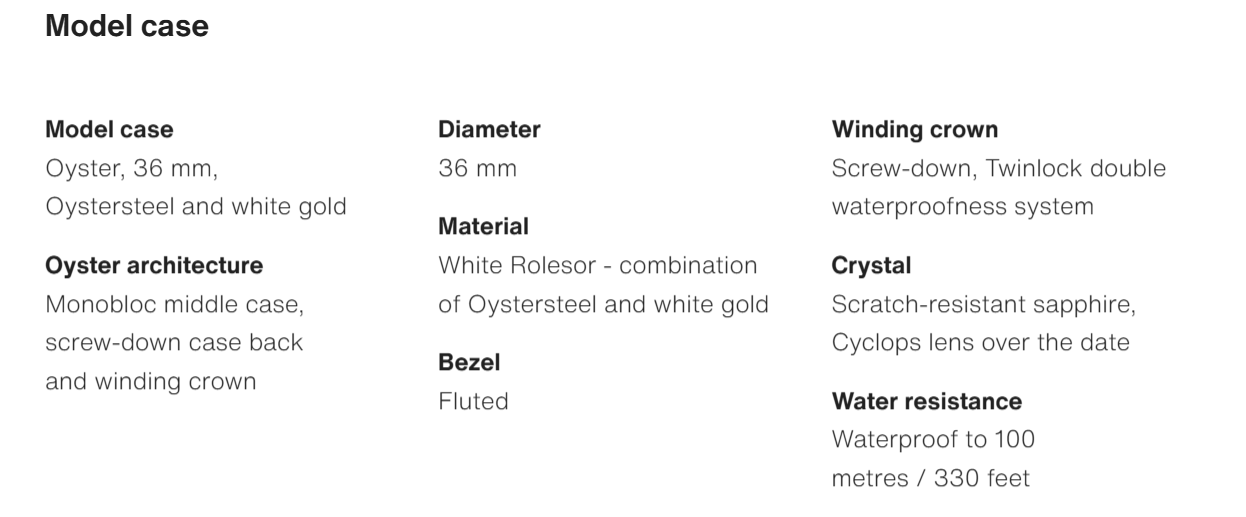The width and height of the screenshot is (1246, 517).
Task: Click the "metres / 330 feet" text line
Action: tap(930, 479)
